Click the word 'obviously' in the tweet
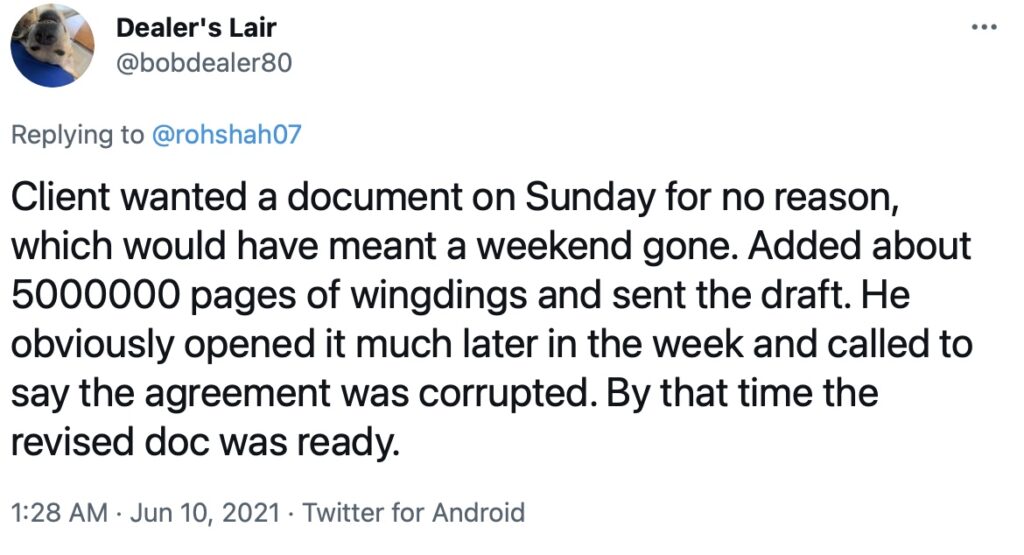The image size is (1024, 555). click(x=92, y=344)
